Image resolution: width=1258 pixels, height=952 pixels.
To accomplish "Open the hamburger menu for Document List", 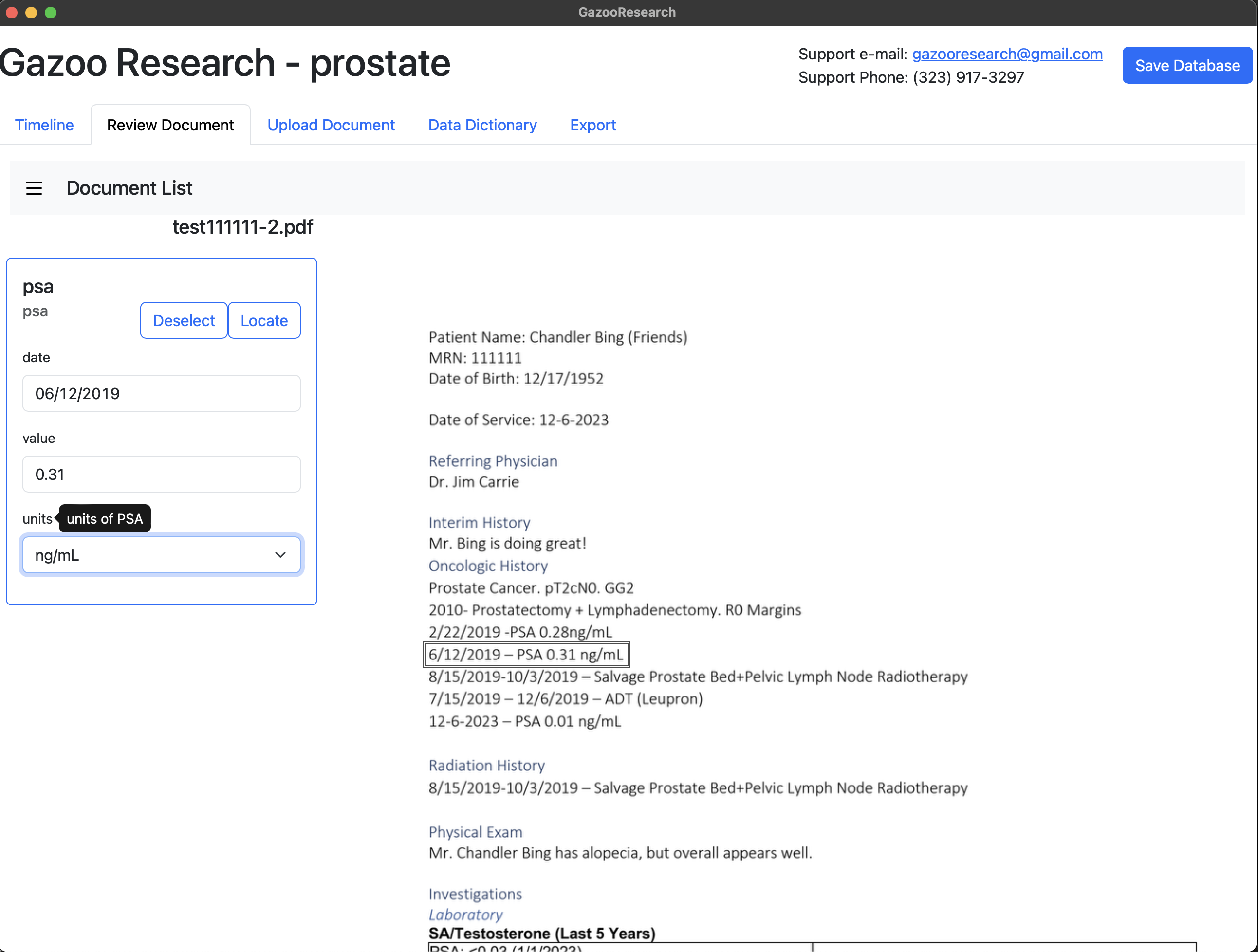I will [x=34, y=188].
